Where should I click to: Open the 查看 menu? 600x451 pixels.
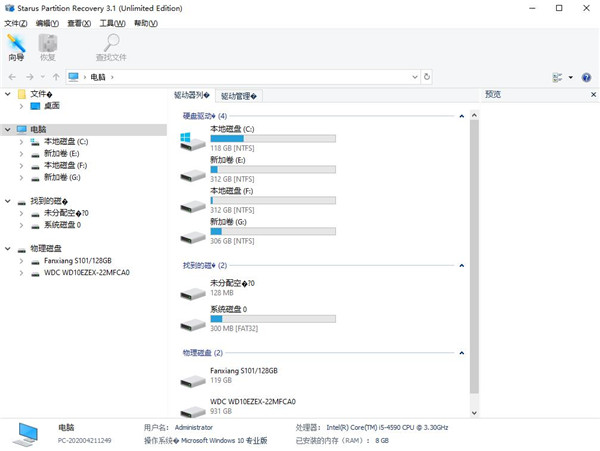coord(79,23)
